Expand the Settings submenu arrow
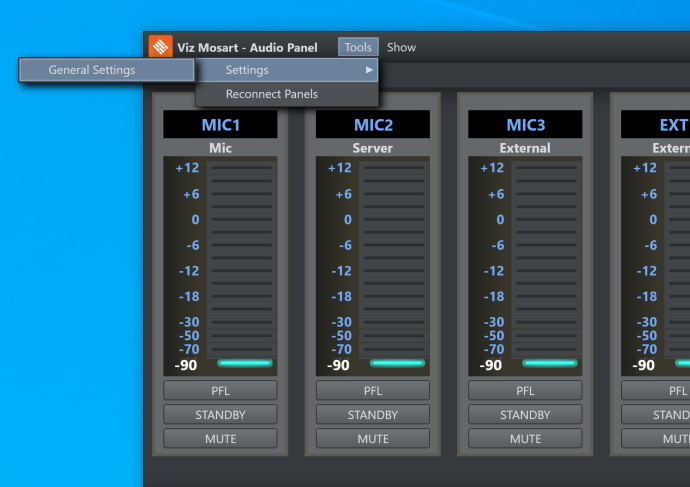The height and width of the screenshot is (487, 690). click(369, 70)
